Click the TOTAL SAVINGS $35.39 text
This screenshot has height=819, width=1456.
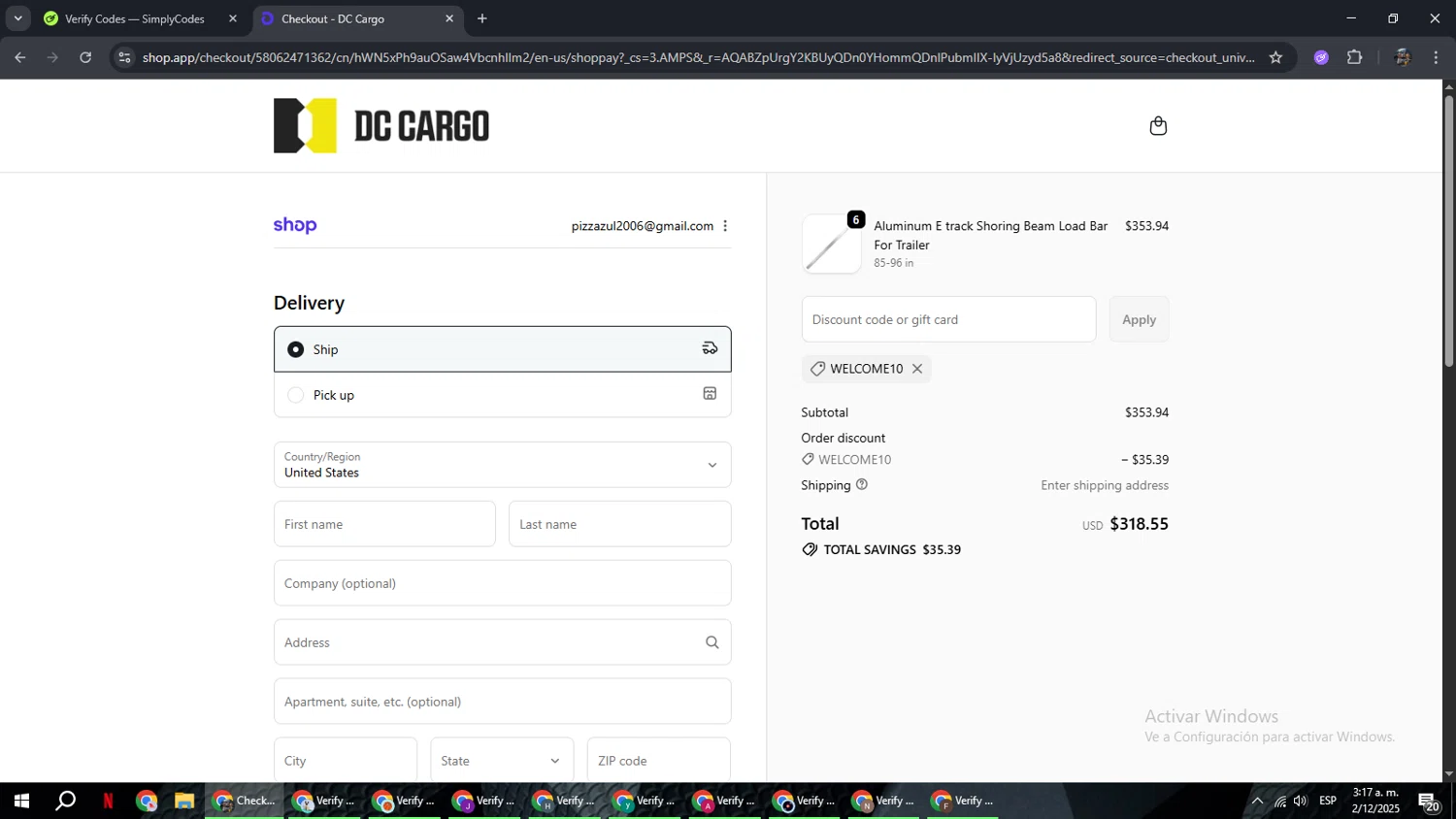(x=892, y=549)
